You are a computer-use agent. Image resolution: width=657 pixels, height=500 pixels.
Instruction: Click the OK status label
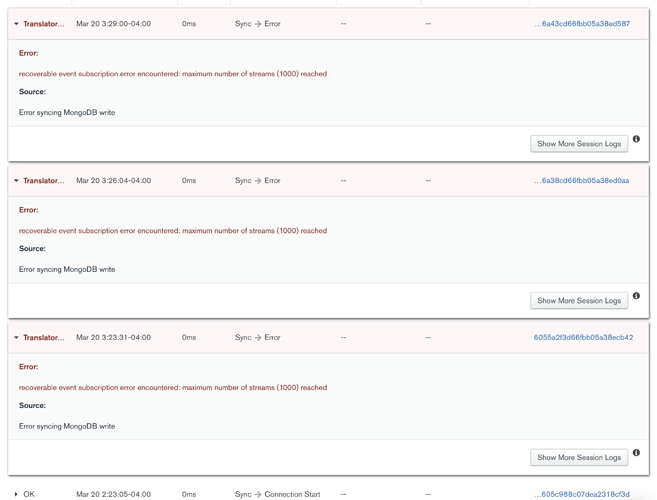tap(29, 494)
